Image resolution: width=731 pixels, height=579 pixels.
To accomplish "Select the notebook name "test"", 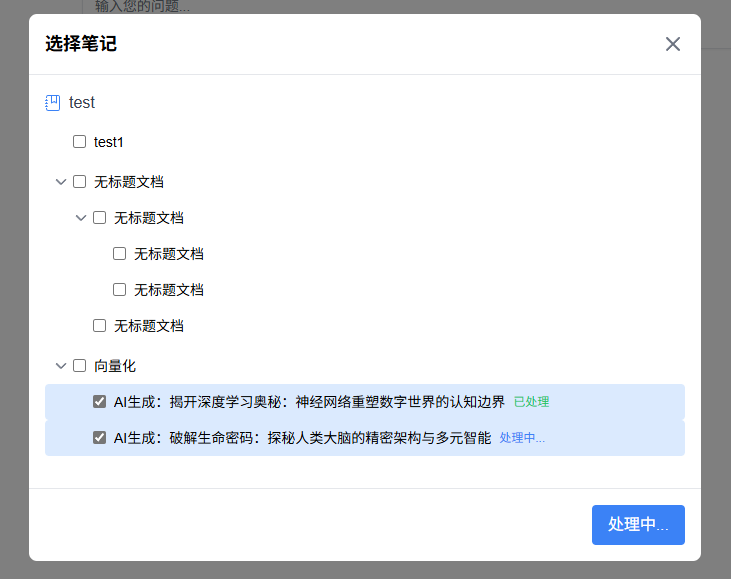I will (82, 103).
